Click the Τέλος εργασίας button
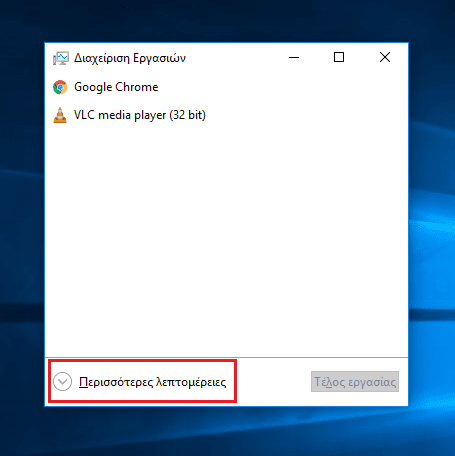Viewport: 455px width, 456px height. pos(355,382)
